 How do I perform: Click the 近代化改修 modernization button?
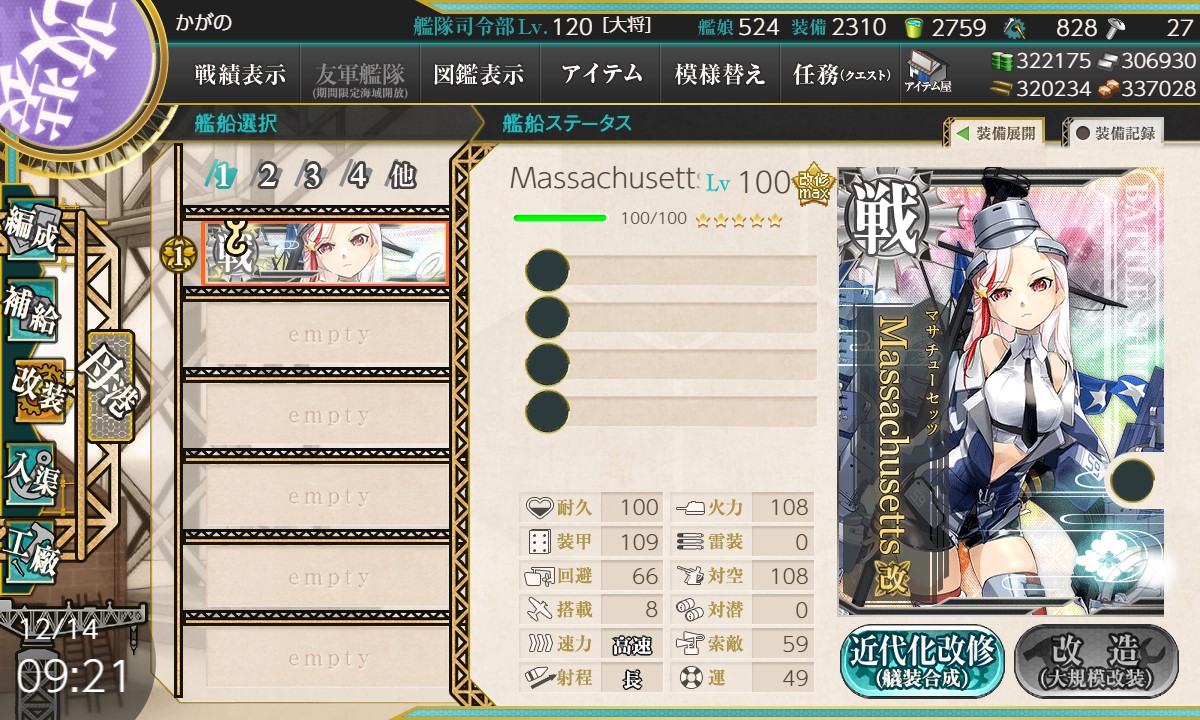click(922, 661)
